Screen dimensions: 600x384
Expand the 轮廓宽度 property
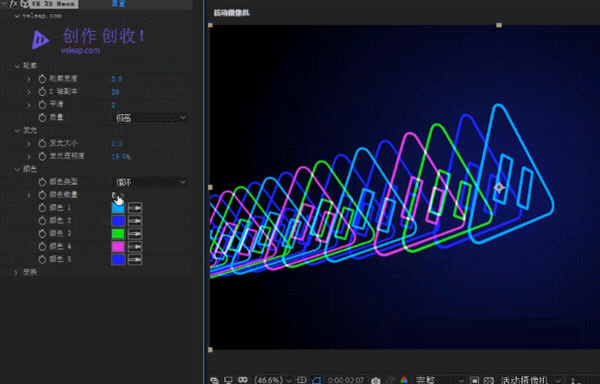[x=29, y=79]
